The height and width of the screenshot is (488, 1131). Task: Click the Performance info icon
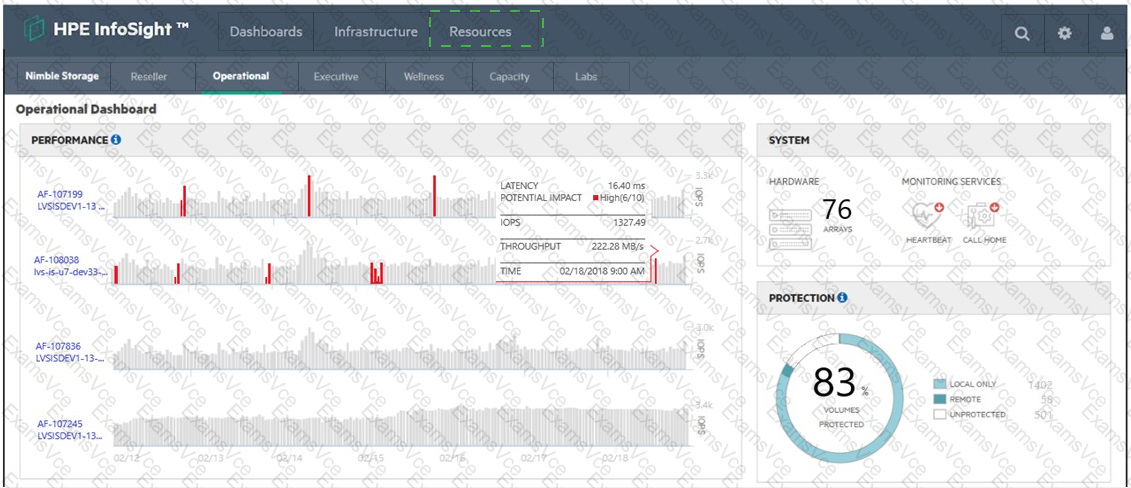coord(116,140)
